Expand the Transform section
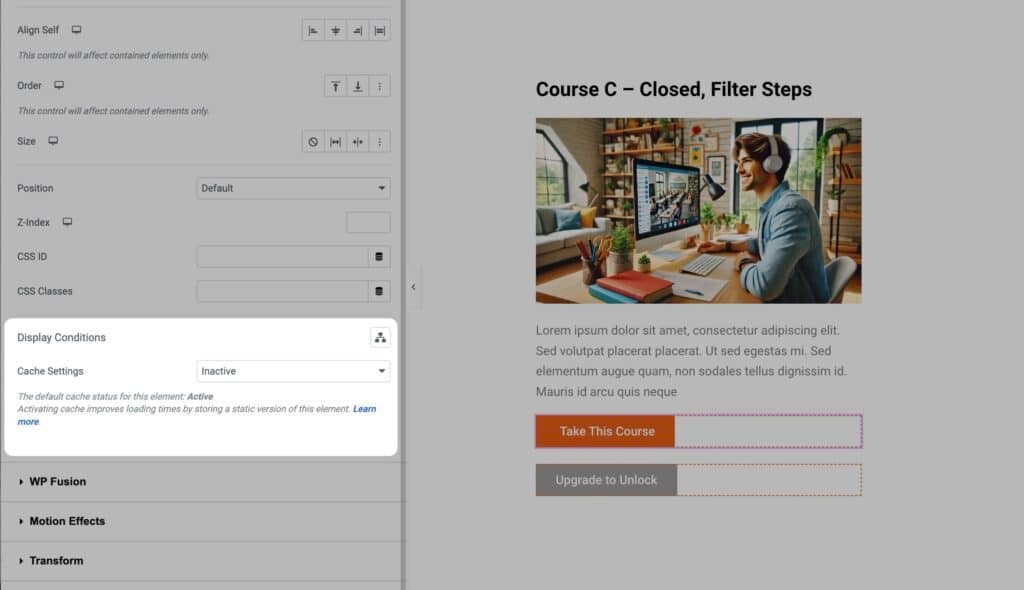1024x590 pixels. click(201, 561)
